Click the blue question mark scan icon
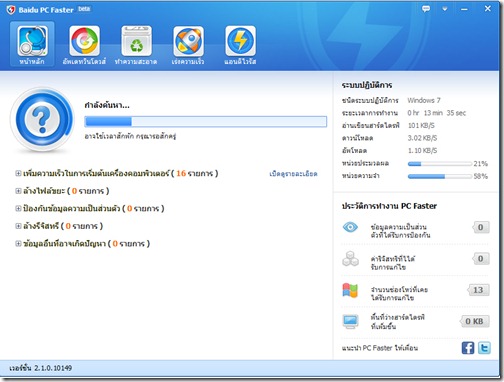 coord(42,119)
